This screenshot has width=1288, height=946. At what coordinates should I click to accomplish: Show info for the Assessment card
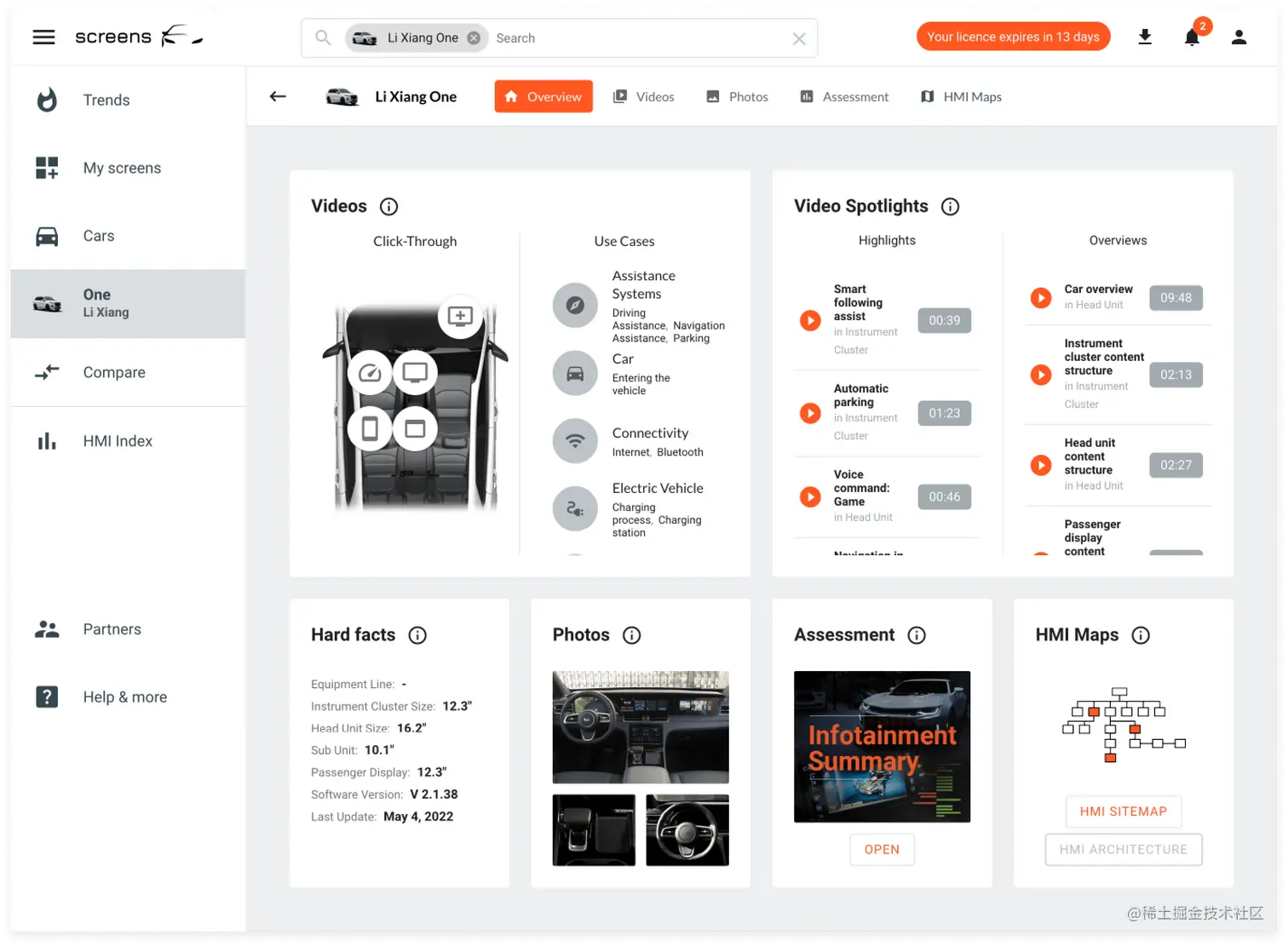coord(917,635)
